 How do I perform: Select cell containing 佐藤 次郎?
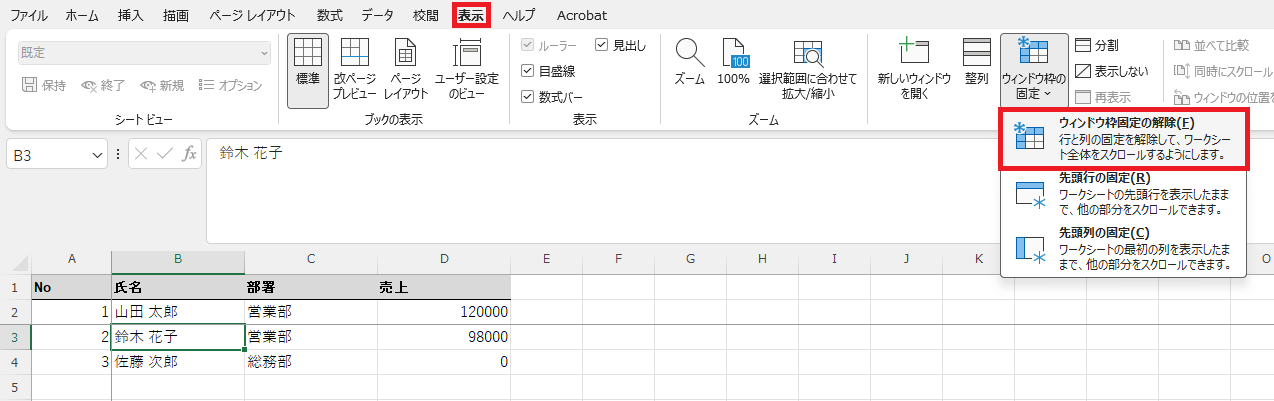pyautogui.click(x=178, y=362)
